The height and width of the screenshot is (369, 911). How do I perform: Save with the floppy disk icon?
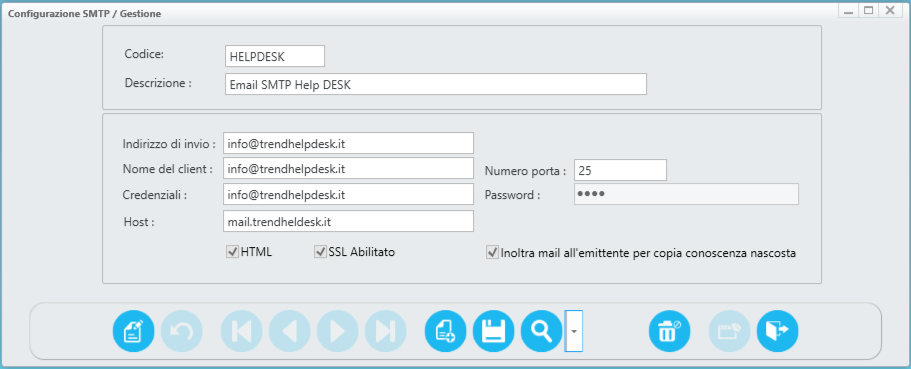(x=494, y=331)
